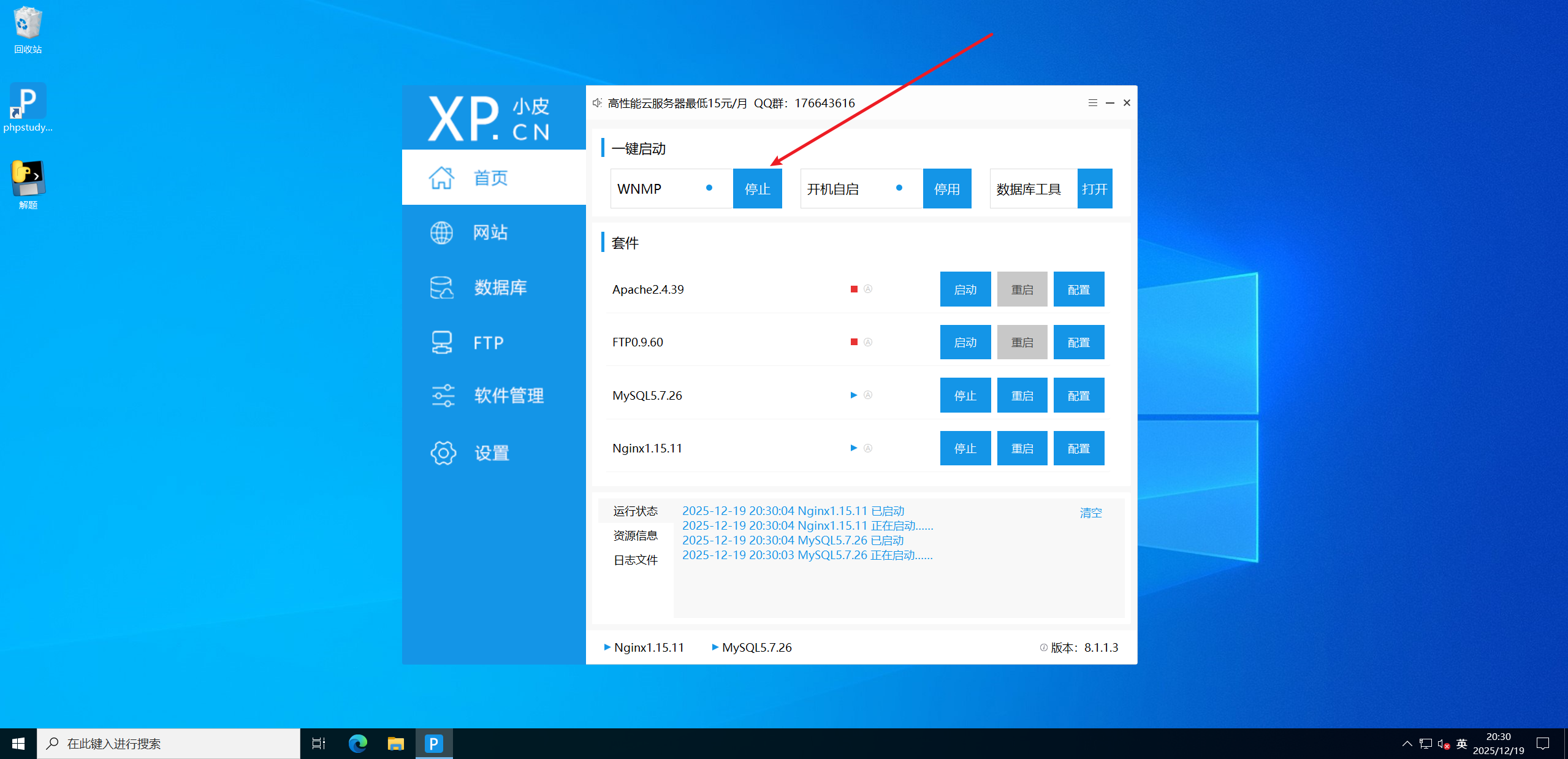1568x759 pixels.
Task: Open File Explorer from the taskbar
Action: tap(396, 744)
